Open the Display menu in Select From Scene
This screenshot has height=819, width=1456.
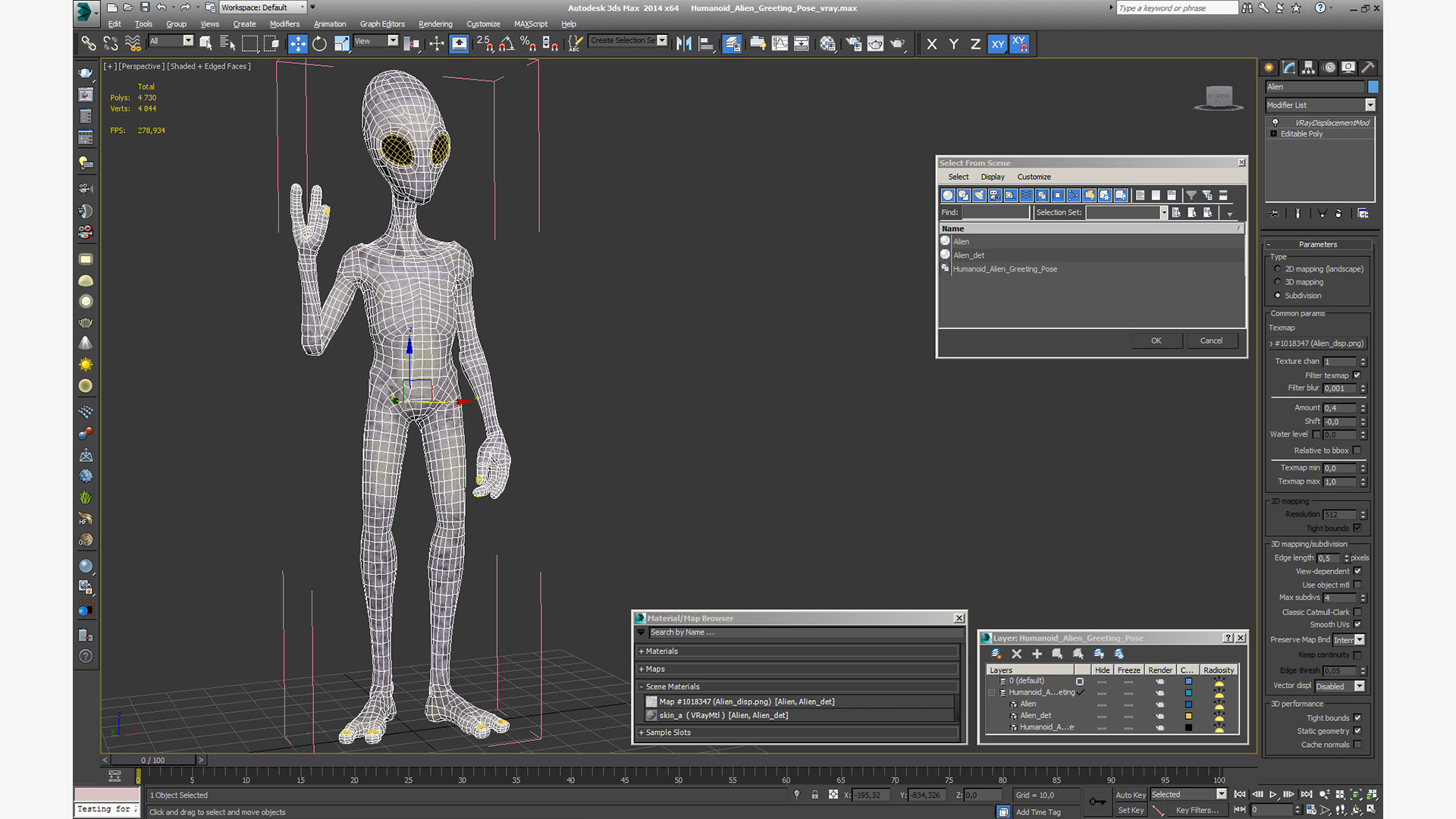(x=992, y=177)
